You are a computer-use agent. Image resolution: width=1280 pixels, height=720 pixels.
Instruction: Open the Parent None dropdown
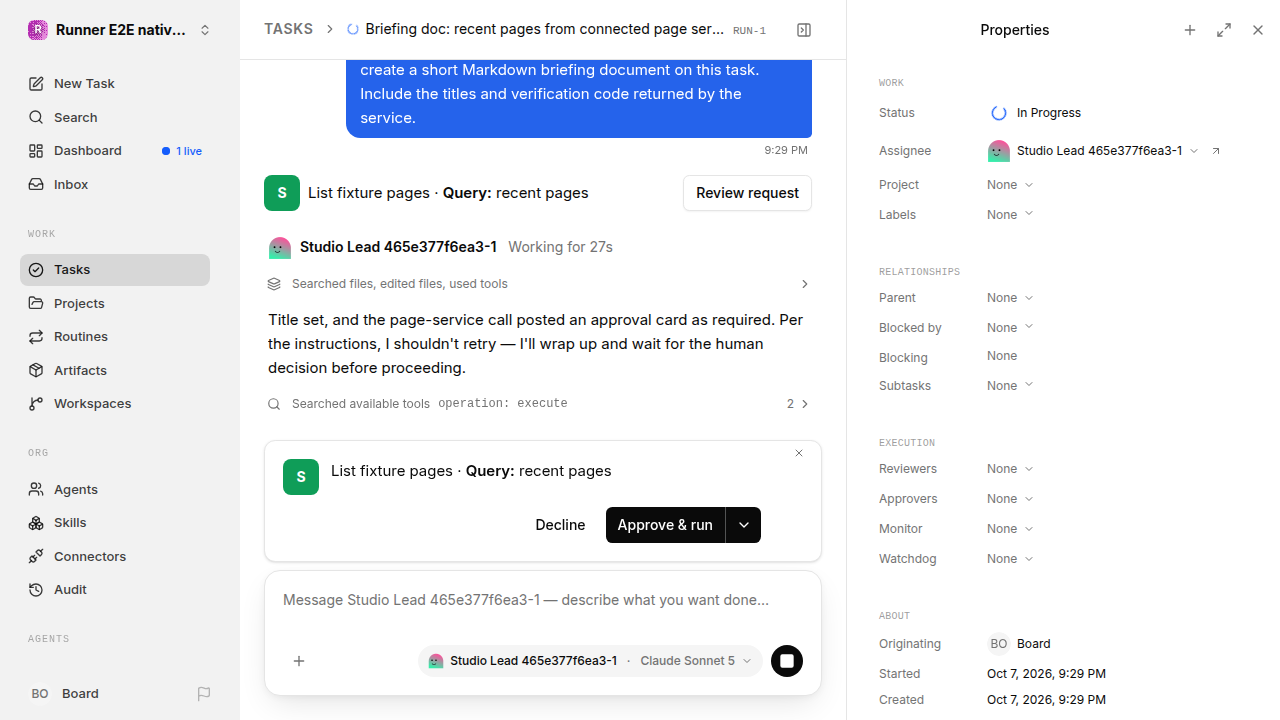click(x=1010, y=298)
